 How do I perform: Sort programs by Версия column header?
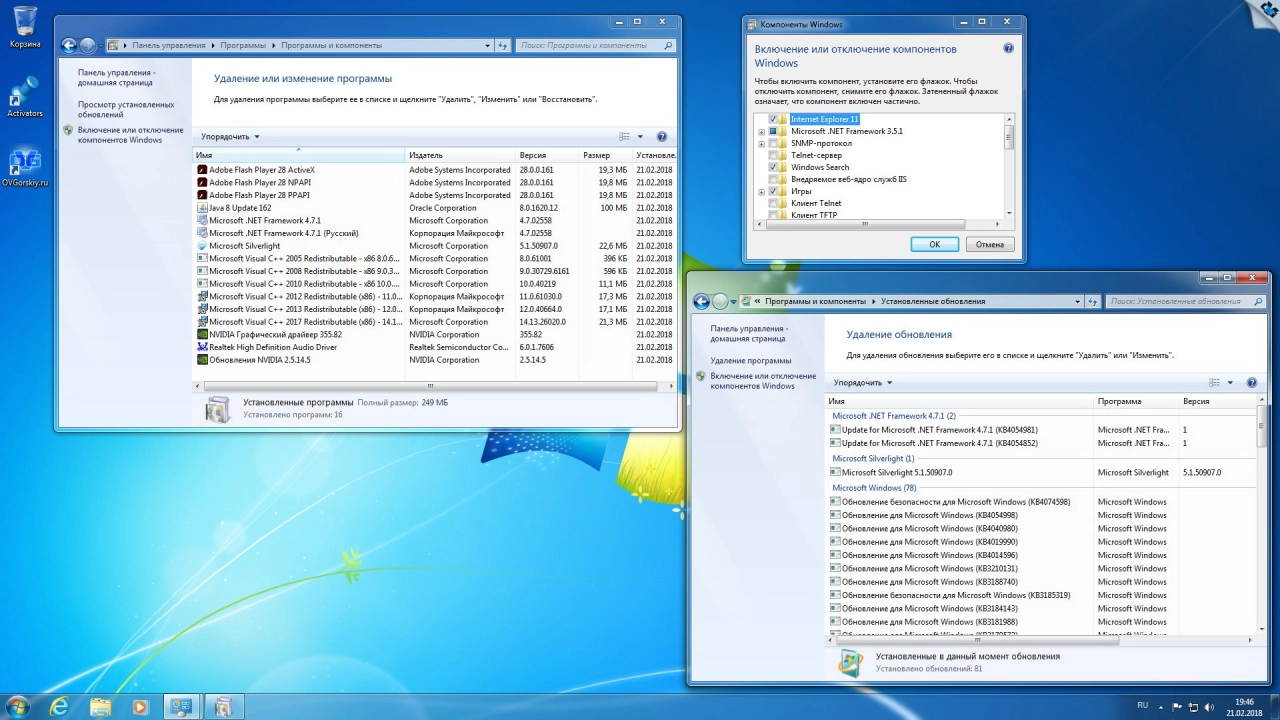point(548,155)
